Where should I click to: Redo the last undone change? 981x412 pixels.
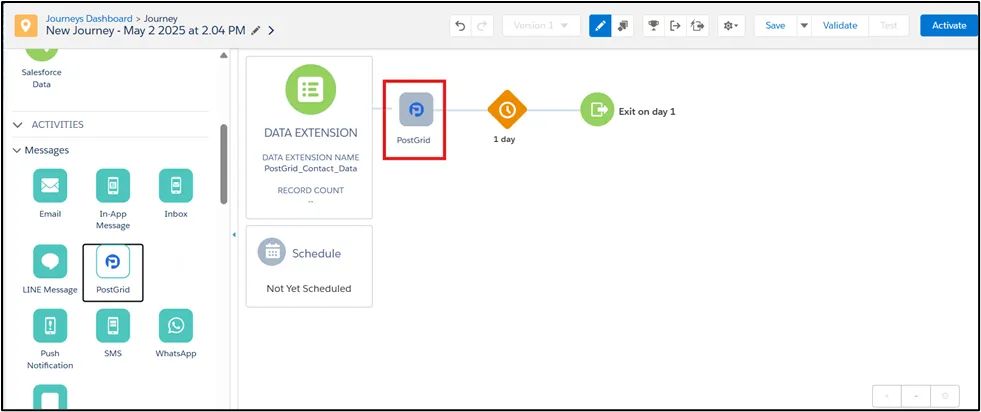click(482, 26)
